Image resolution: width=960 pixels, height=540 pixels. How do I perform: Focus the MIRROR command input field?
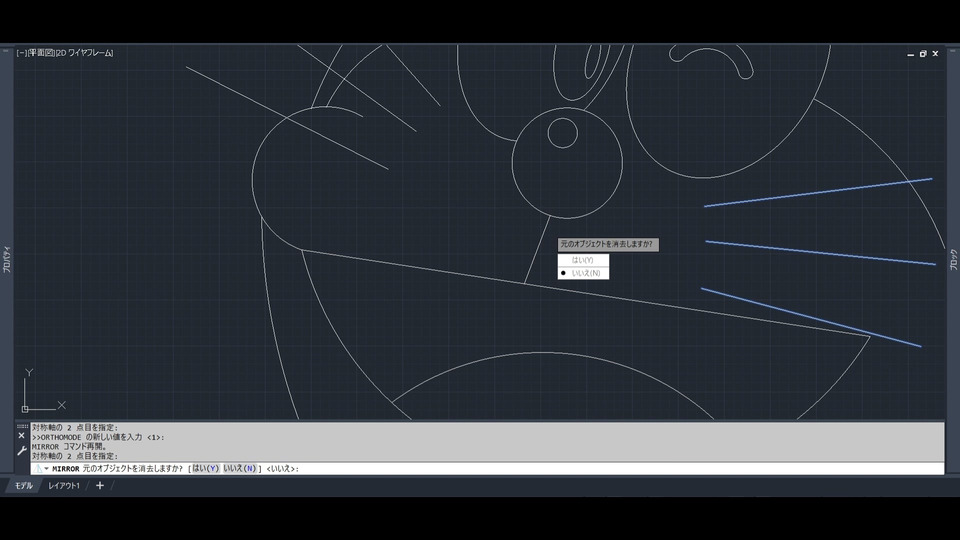point(487,468)
